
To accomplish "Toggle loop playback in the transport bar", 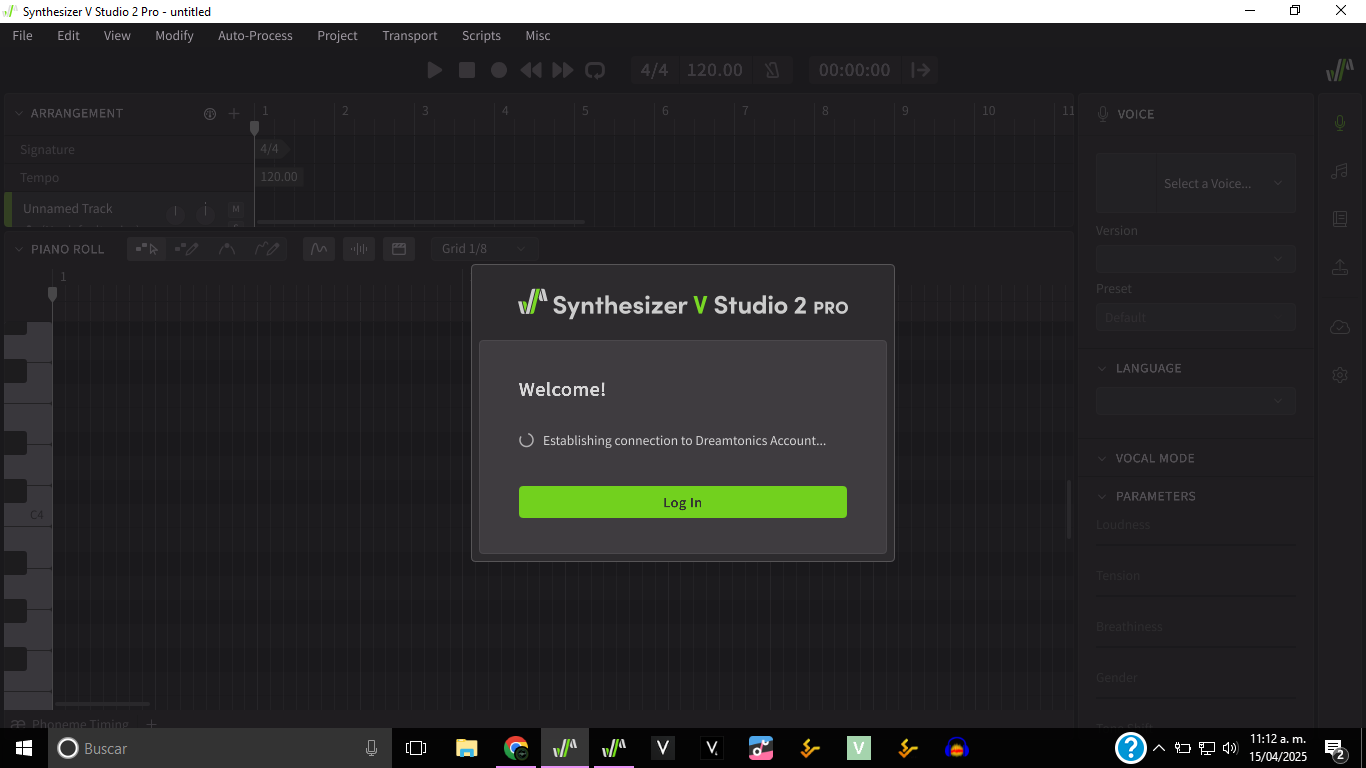I will click(595, 70).
